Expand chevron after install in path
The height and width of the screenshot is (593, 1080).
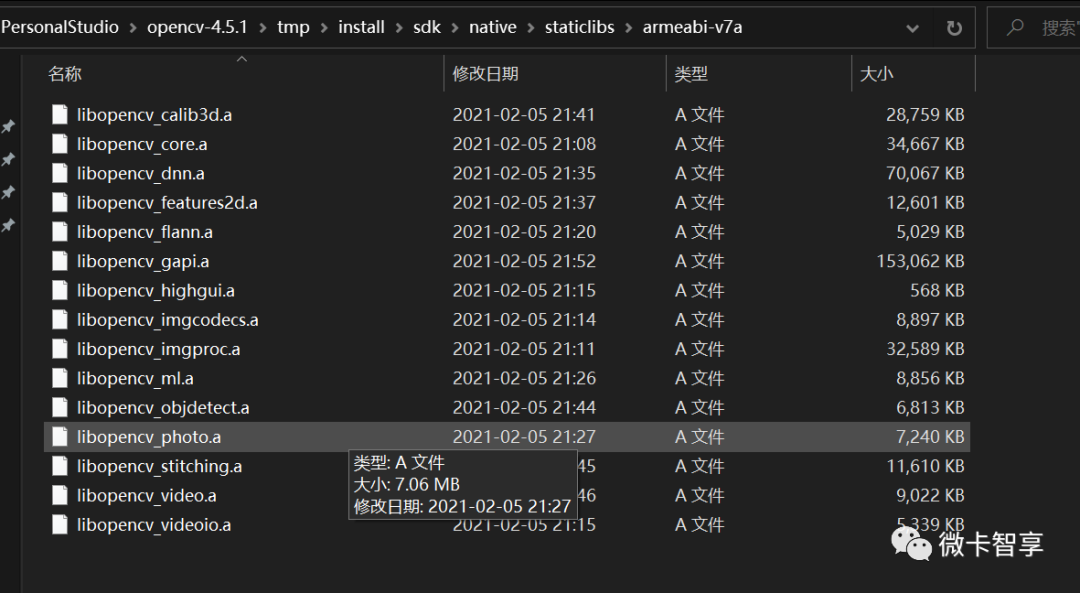[x=399, y=28]
